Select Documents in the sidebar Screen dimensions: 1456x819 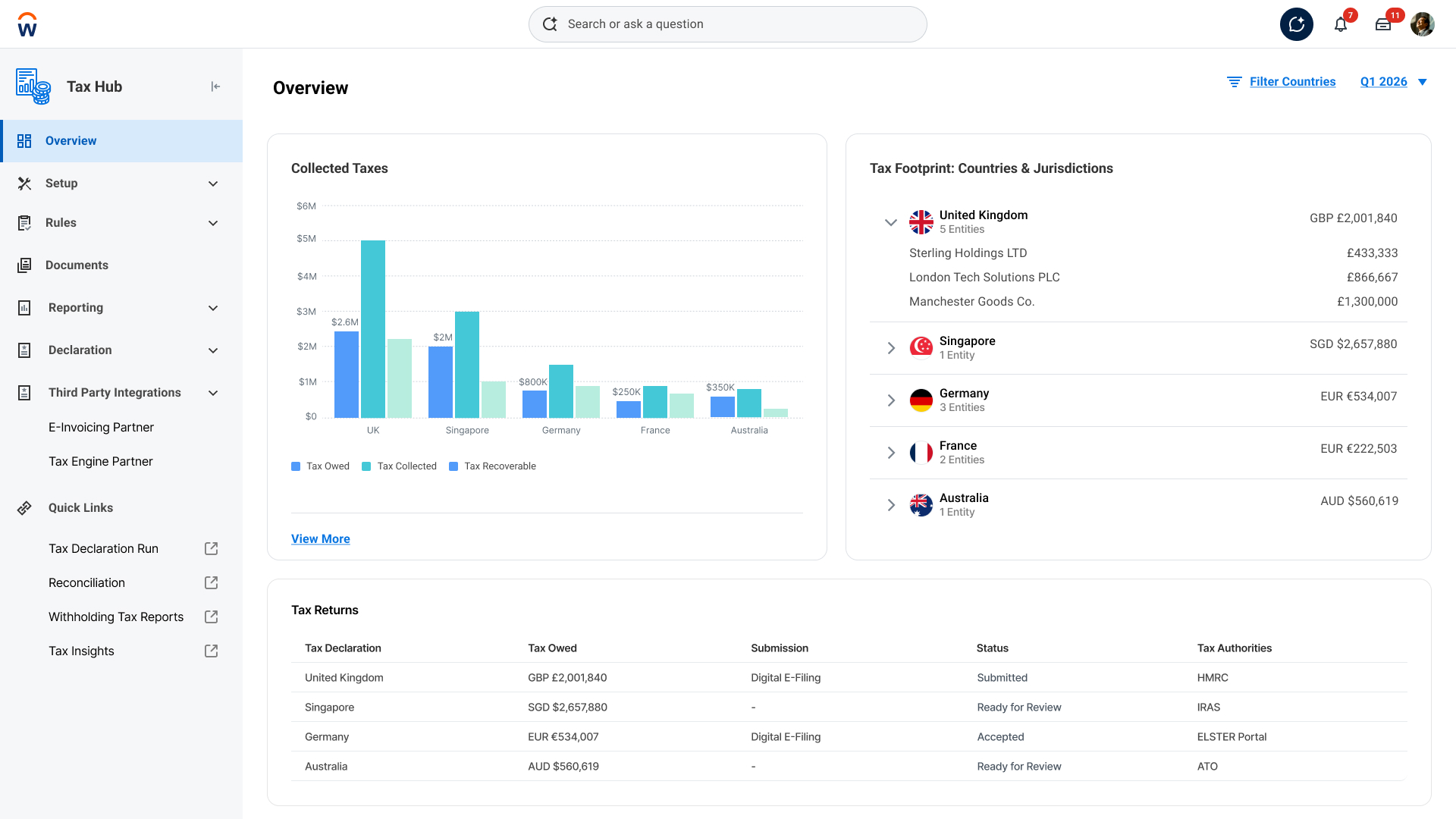pos(77,265)
